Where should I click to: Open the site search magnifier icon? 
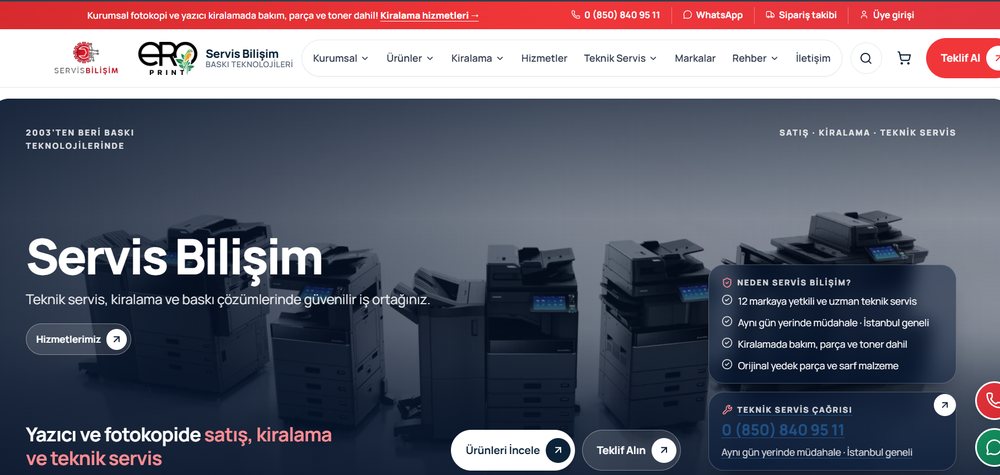865,58
